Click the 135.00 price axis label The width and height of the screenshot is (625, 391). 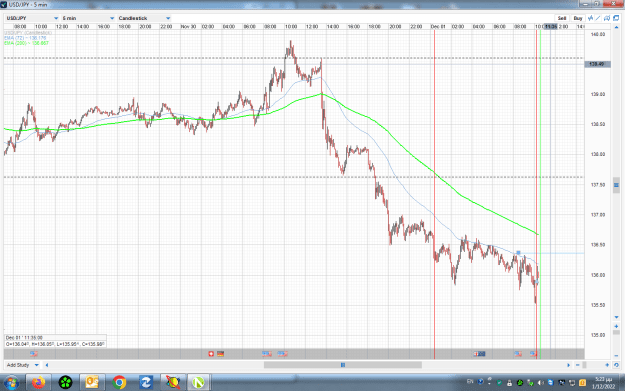coord(598,335)
